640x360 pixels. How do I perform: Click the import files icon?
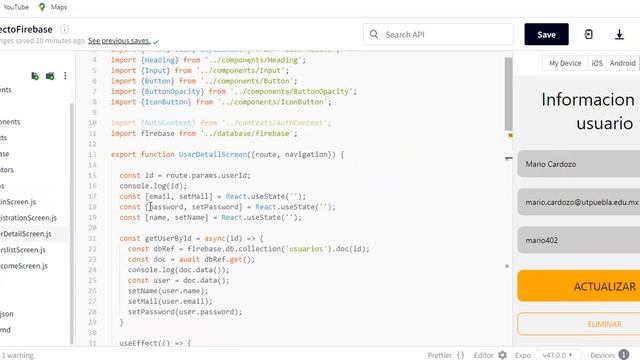click(35, 76)
